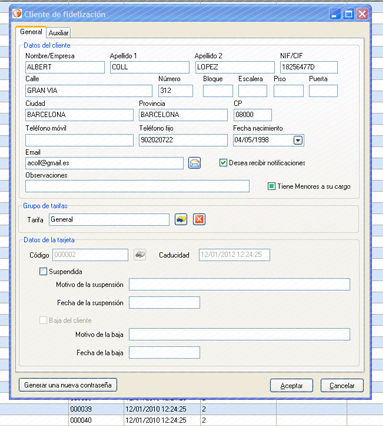The image size is (383, 426).
Task: Click the email send icon next to Email field
Action: point(194,163)
